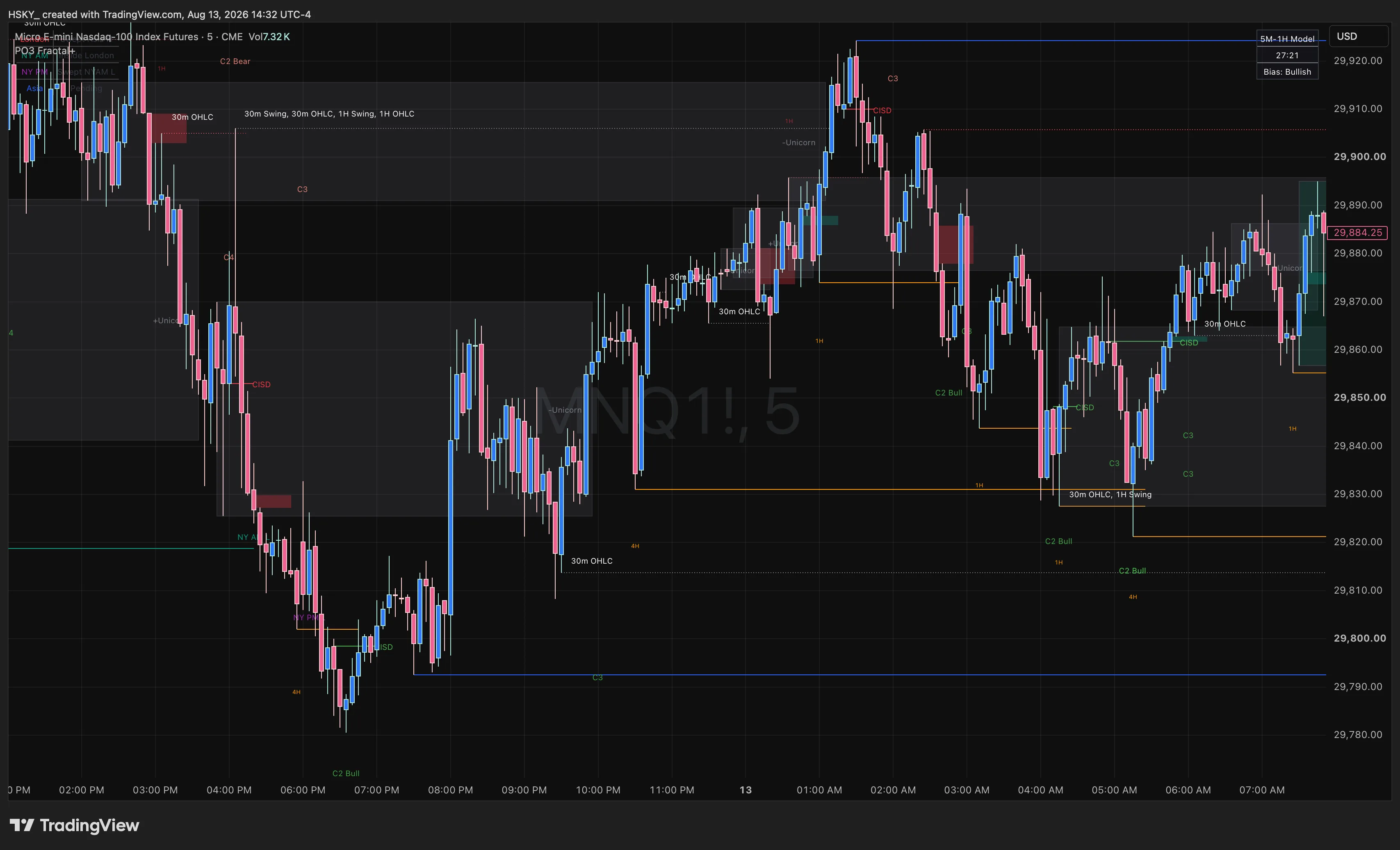Click the 29,900.00 price axis label
The image size is (1400, 850).
point(1359,156)
